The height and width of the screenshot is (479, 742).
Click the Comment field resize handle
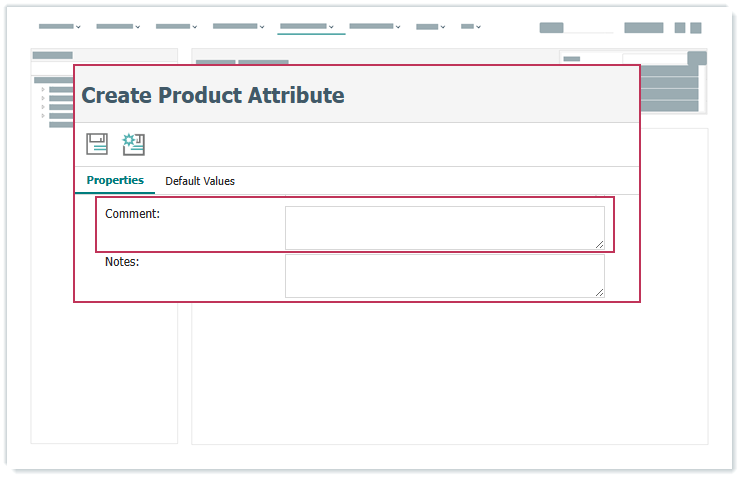599,244
